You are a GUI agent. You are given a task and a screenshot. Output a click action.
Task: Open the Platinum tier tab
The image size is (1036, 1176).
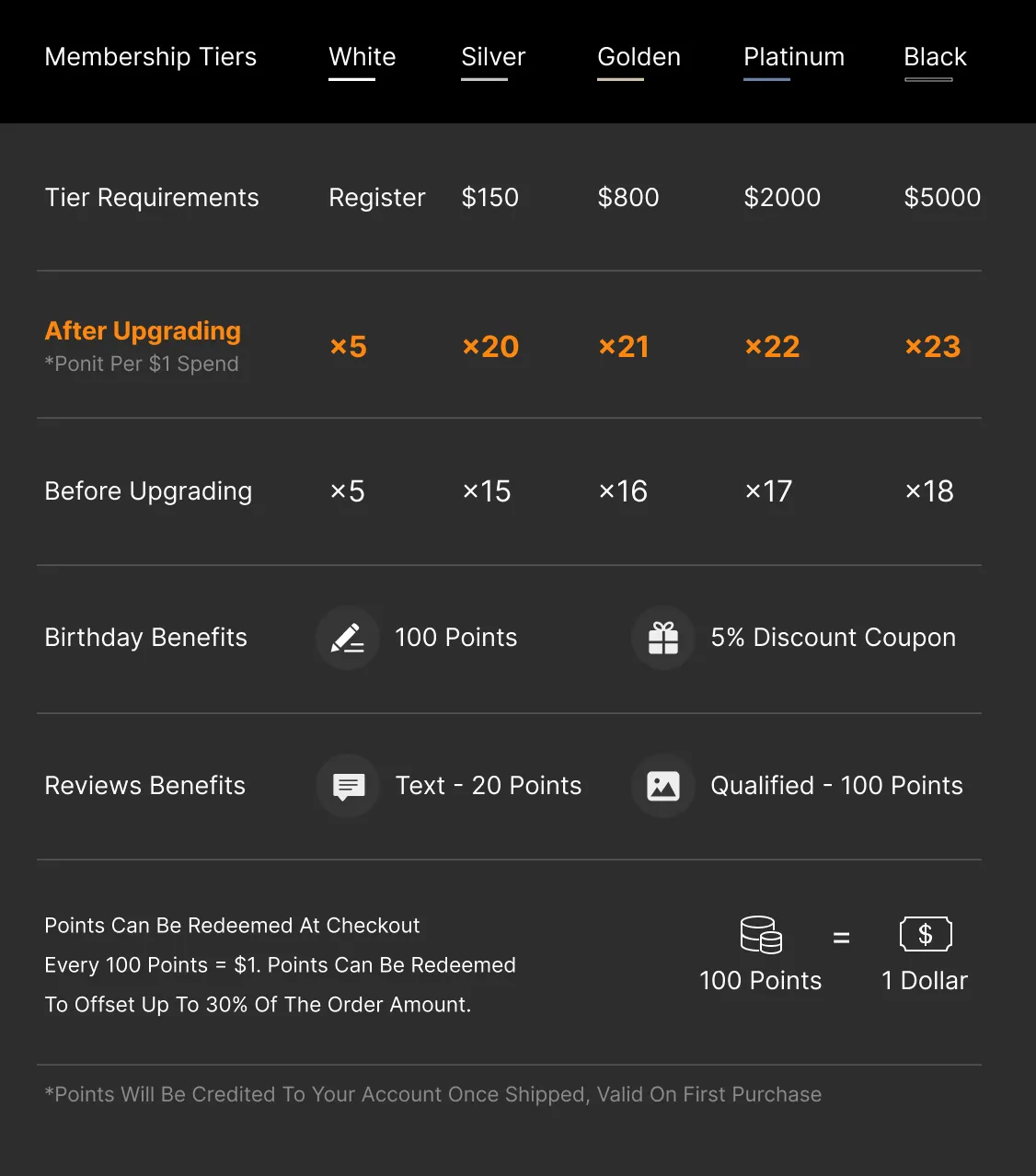point(793,57)
